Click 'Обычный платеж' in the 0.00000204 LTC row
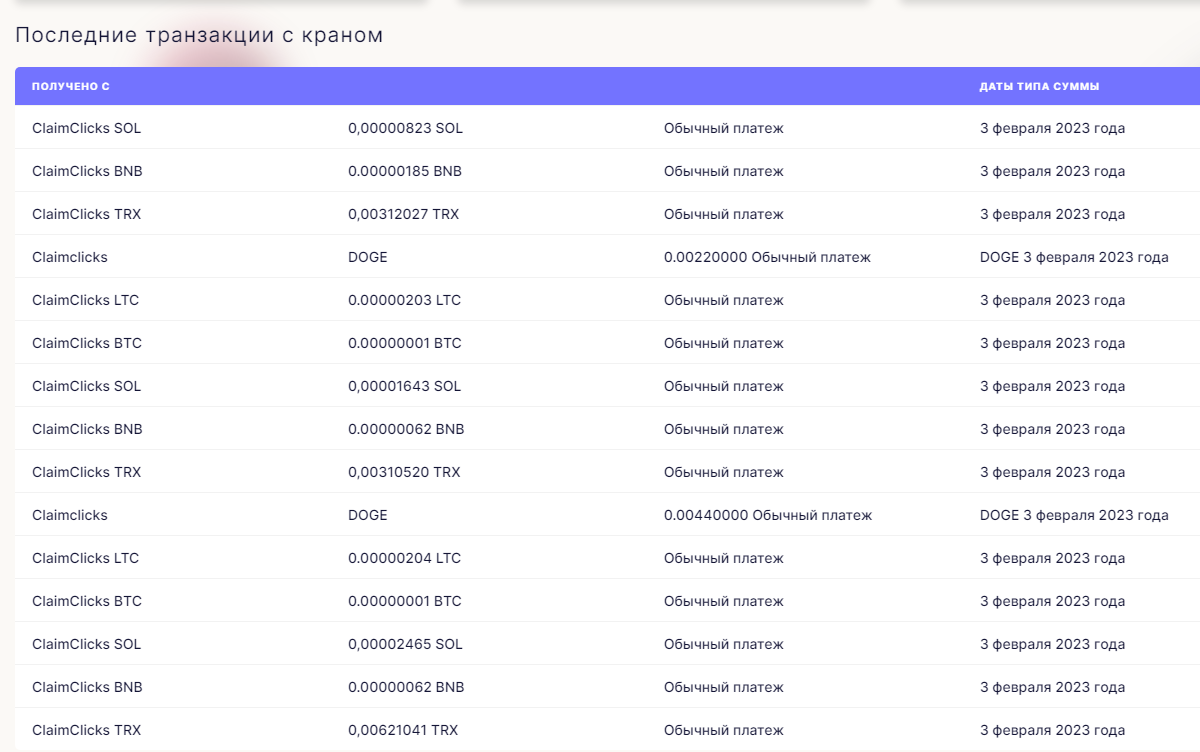The image size is (1200, 752). point(724,558)
